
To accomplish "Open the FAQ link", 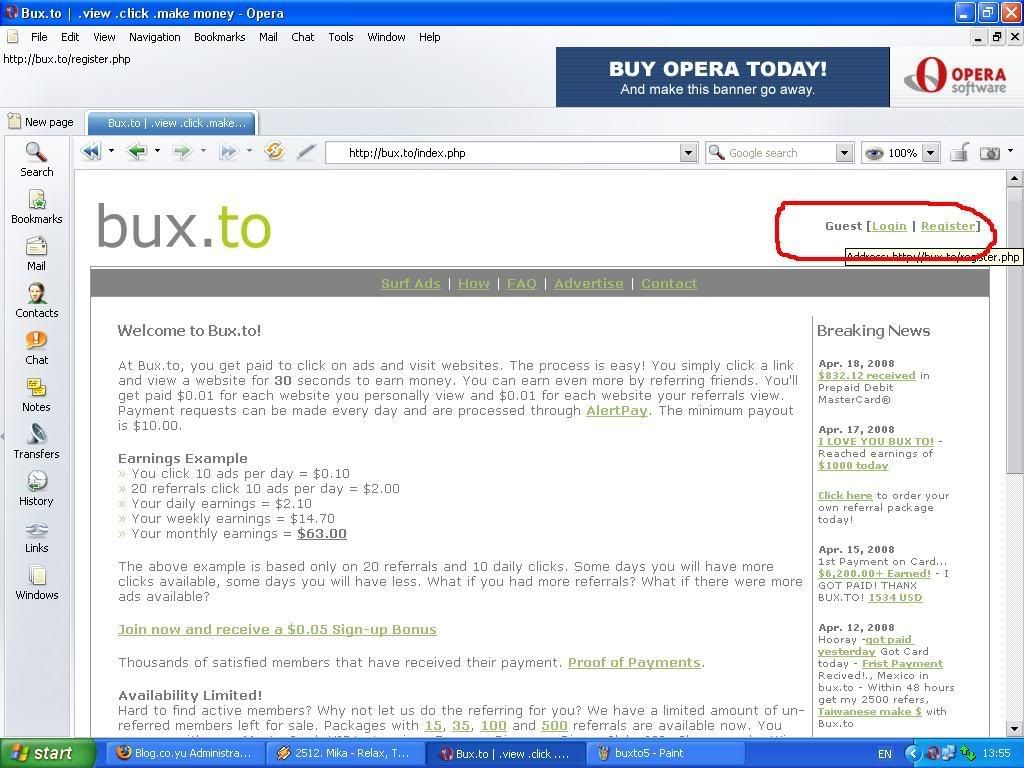I will click(x=521, y=283).
